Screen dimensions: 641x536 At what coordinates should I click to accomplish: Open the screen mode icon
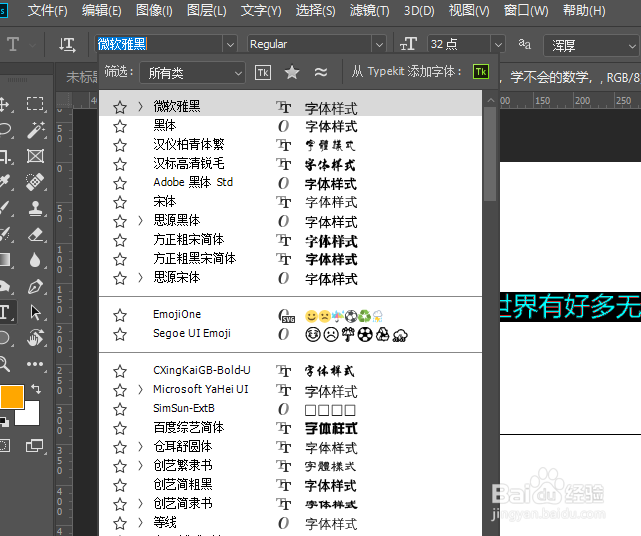click(x=34, y=445)
